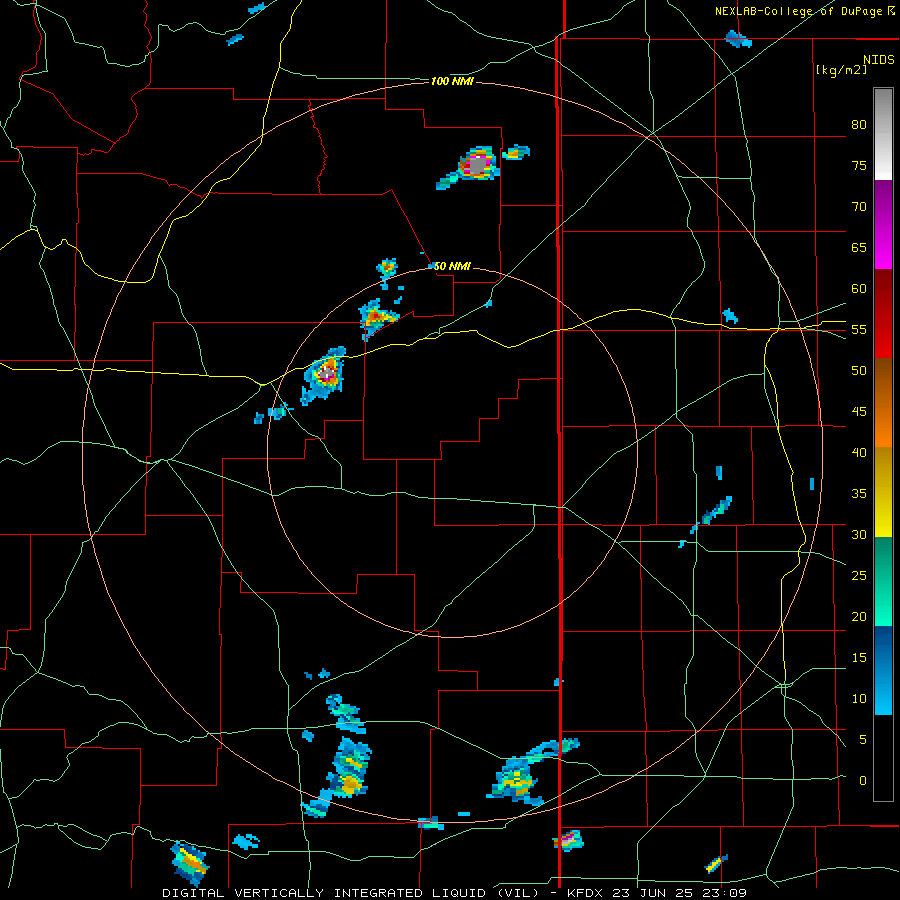Click the 75 value on the scale

[x=859, y=165]
